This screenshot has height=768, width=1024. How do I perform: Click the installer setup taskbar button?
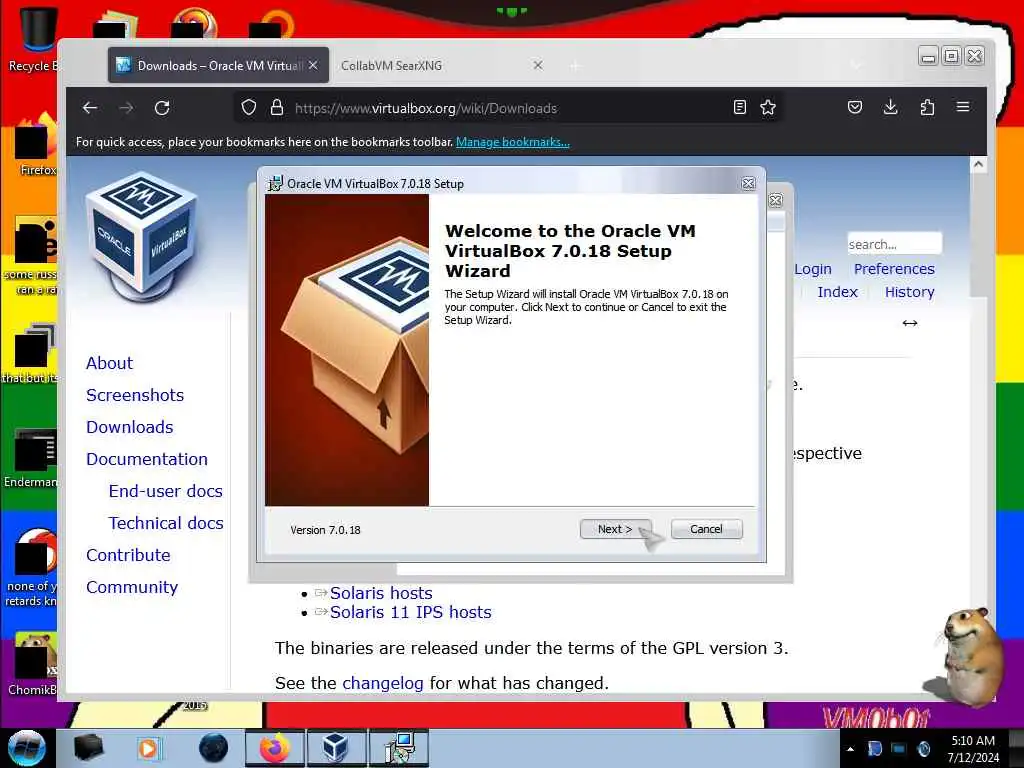point(398,748)
